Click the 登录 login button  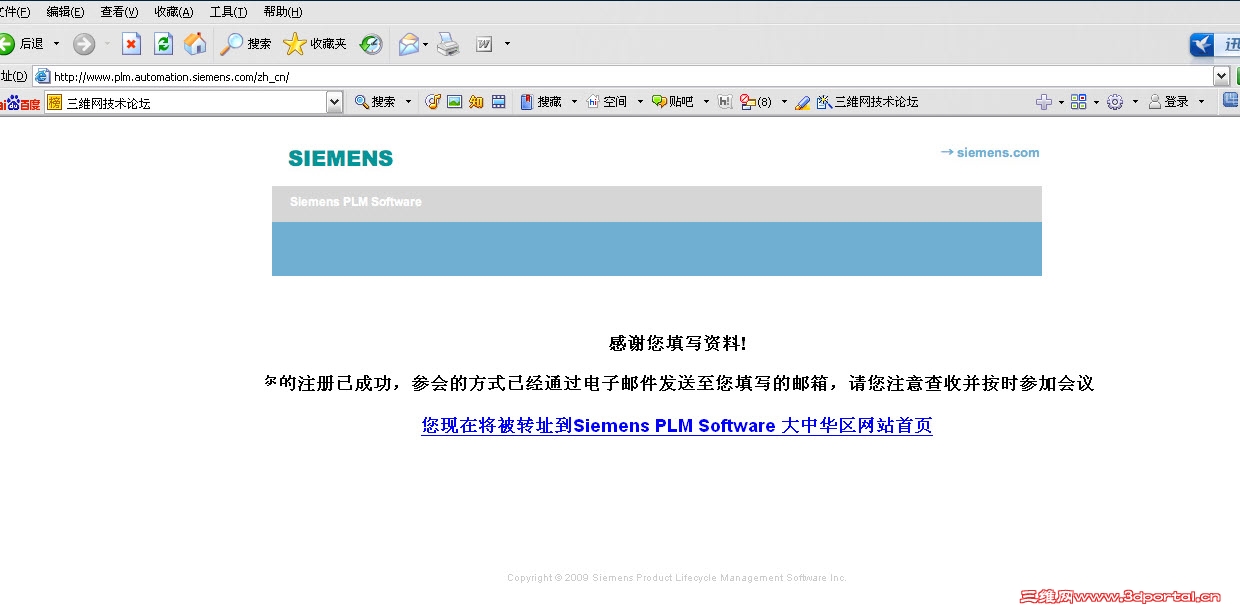tap(1169, 102)
